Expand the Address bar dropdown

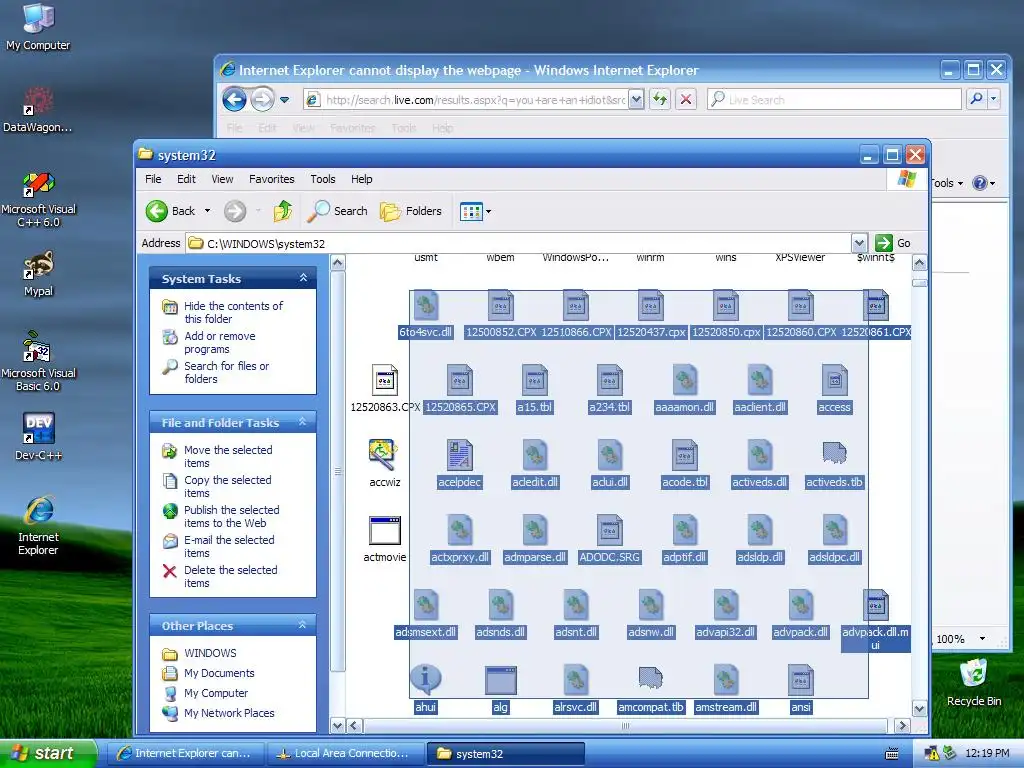click(x=859, y=243)
